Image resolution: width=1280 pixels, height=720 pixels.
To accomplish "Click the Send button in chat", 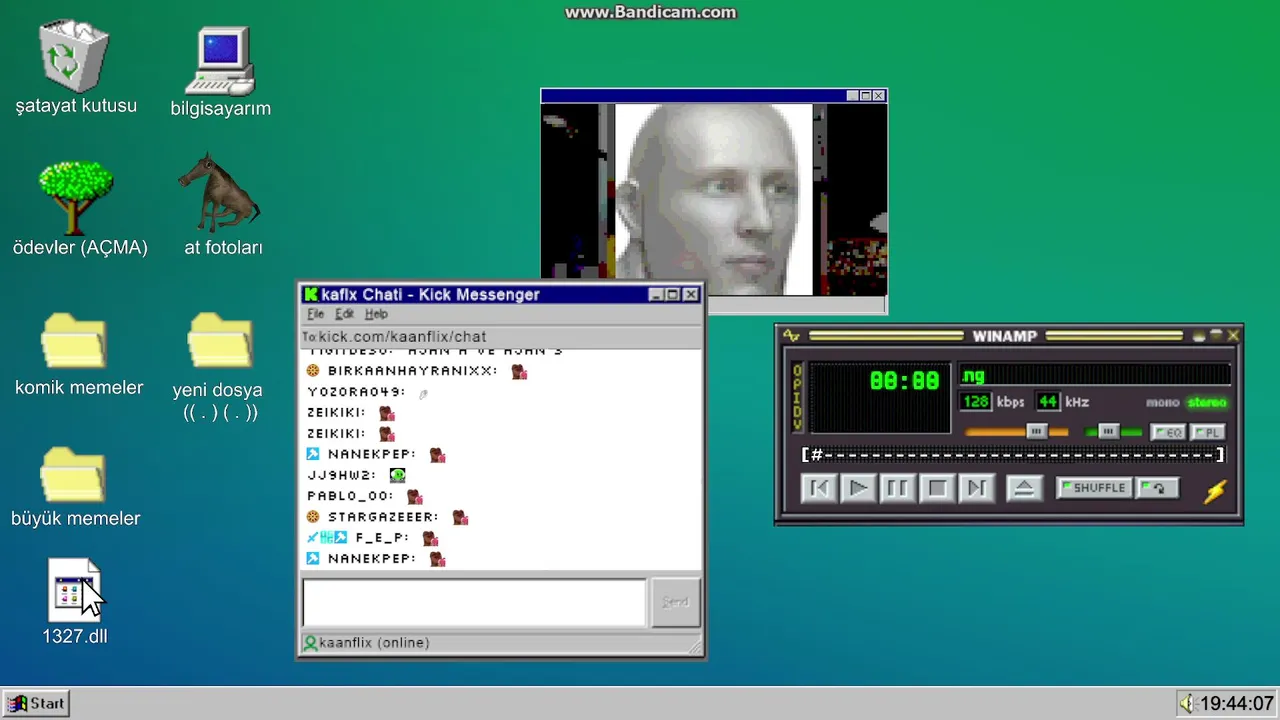I will 675,602.
